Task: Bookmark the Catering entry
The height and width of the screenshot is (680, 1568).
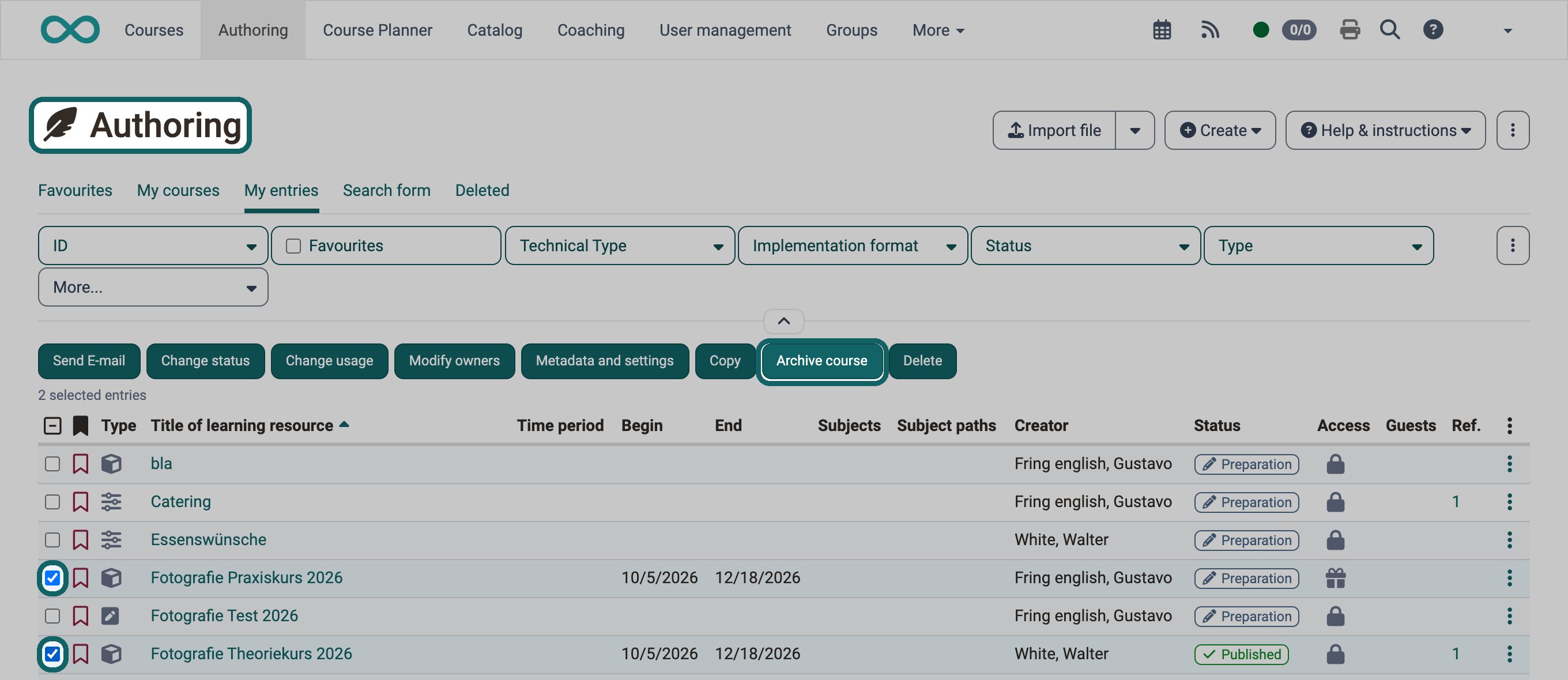Action: [80, 502]
